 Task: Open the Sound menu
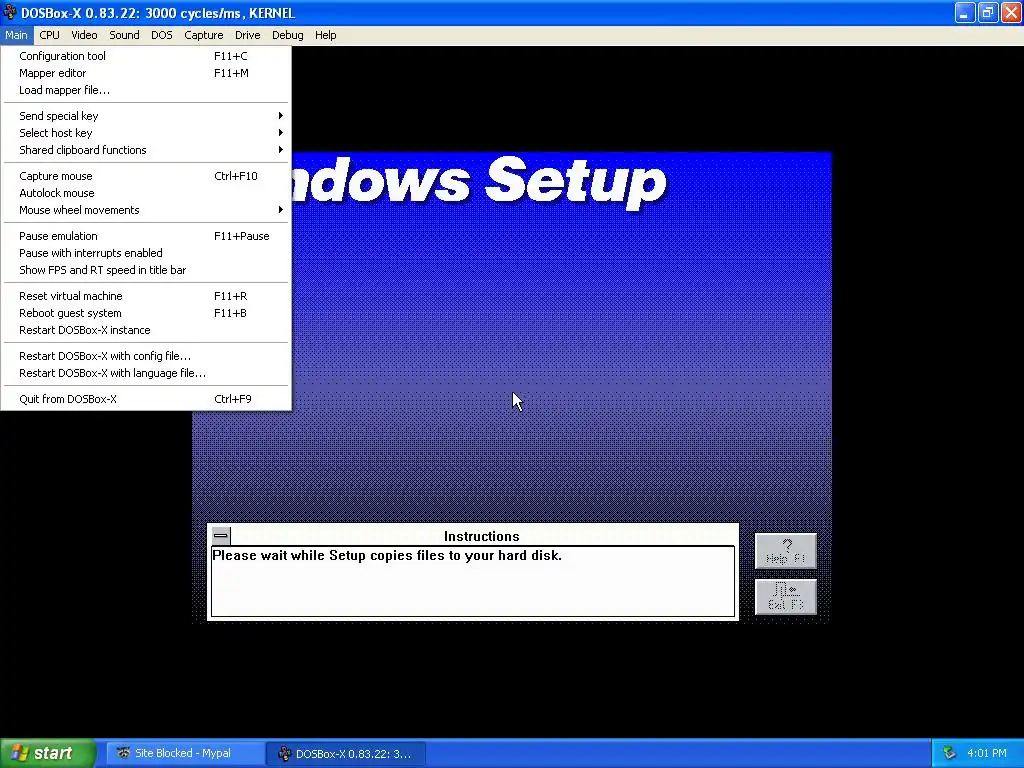point(124,35)
